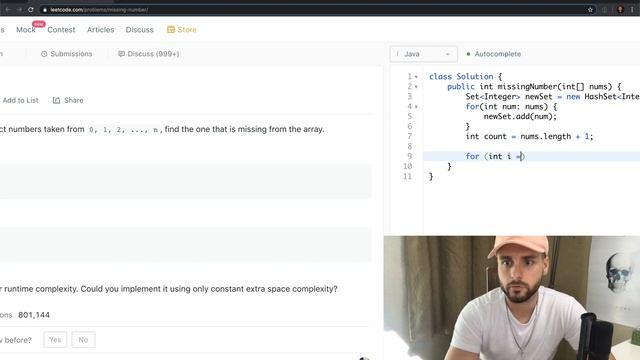The image size is (640, 360).
Task: Click the clock icon beside Submissions
Action: 44,53
